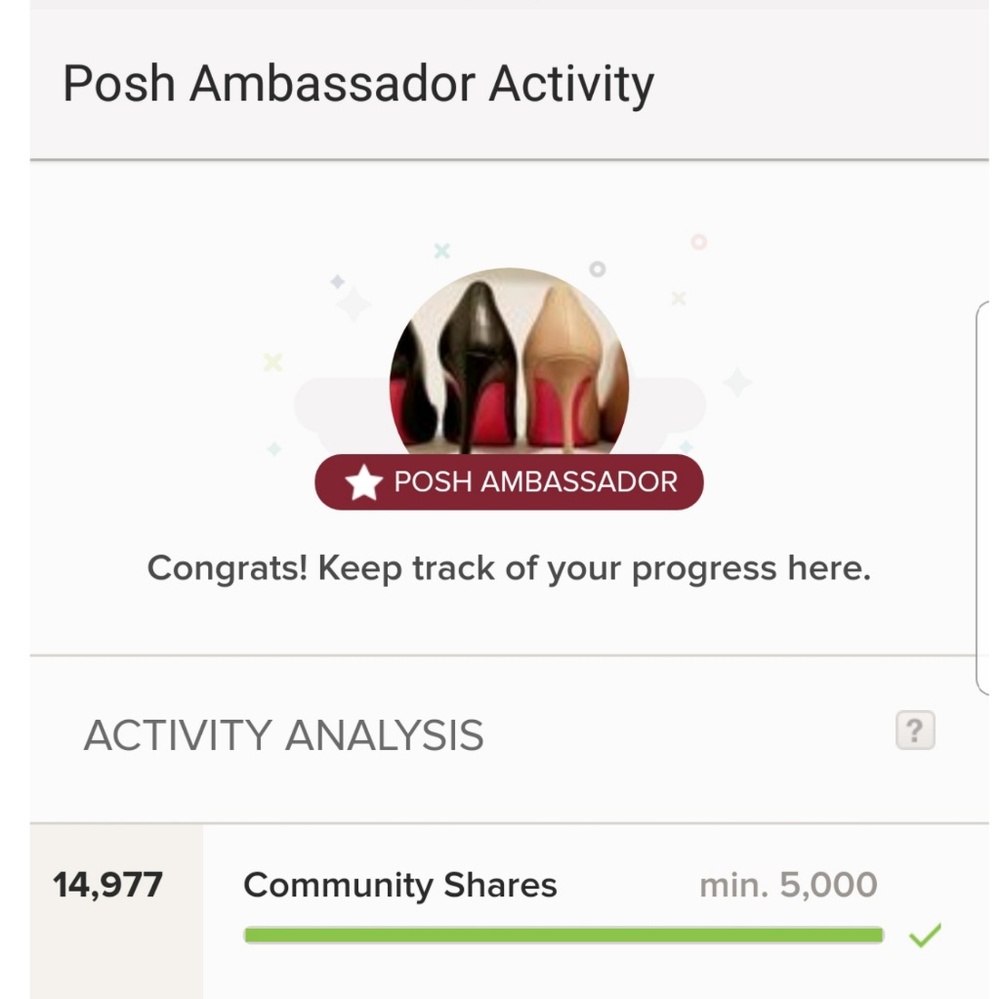Click the teal X decoration above the photo
This screenshot has height=999, width=1000.
(441, 251)
